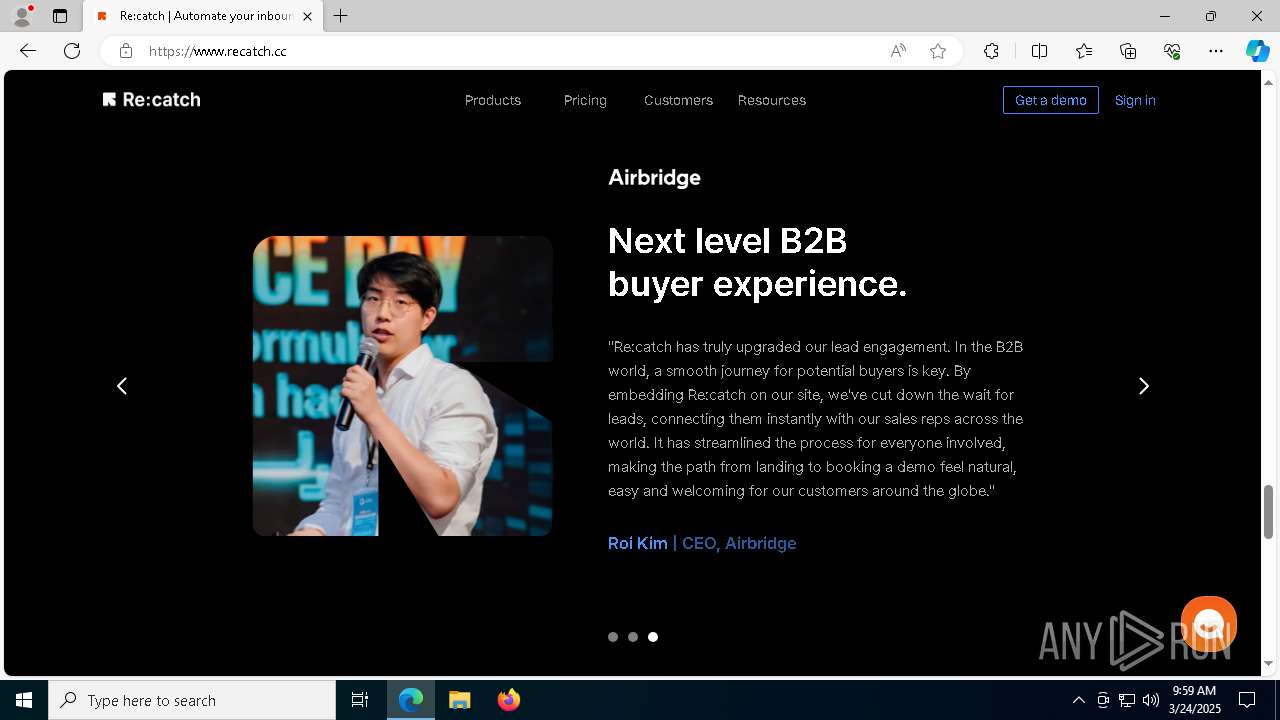Open volume control in system tray
Screen dimensions: 1280x720
coord(1151,700)
